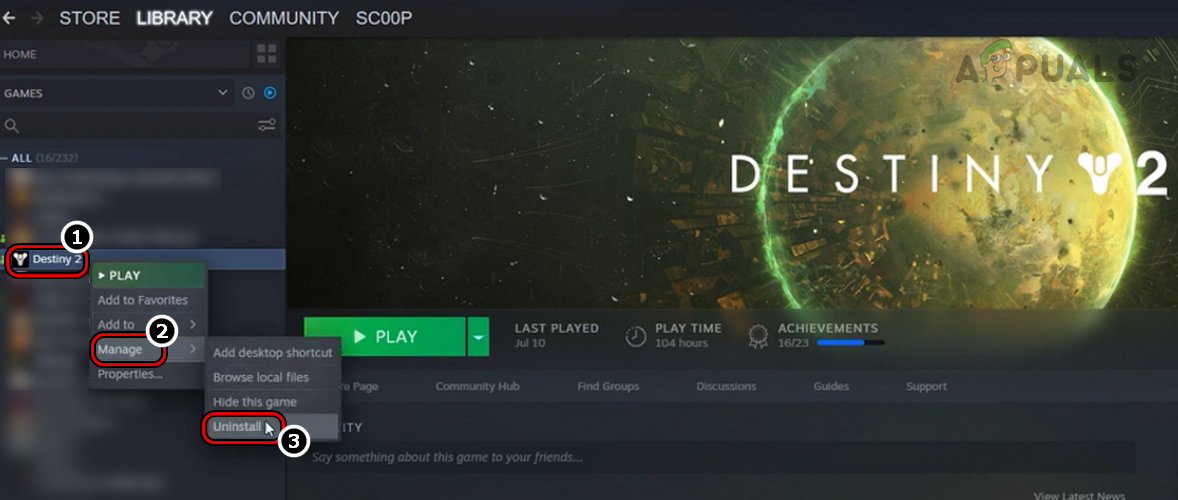The image size is (1178, 500).
Task: Open the Community Hub link
Action: [x=477, y=387]
